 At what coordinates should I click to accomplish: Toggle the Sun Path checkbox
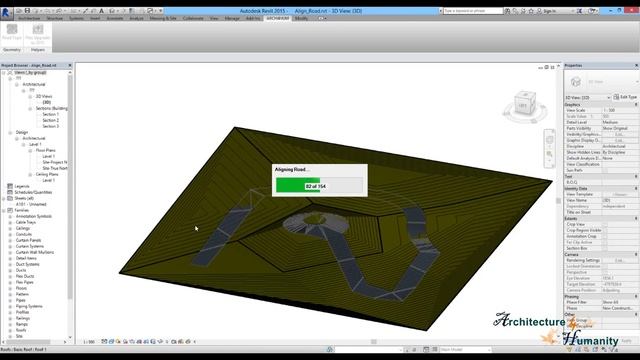[x=605, y=170]
